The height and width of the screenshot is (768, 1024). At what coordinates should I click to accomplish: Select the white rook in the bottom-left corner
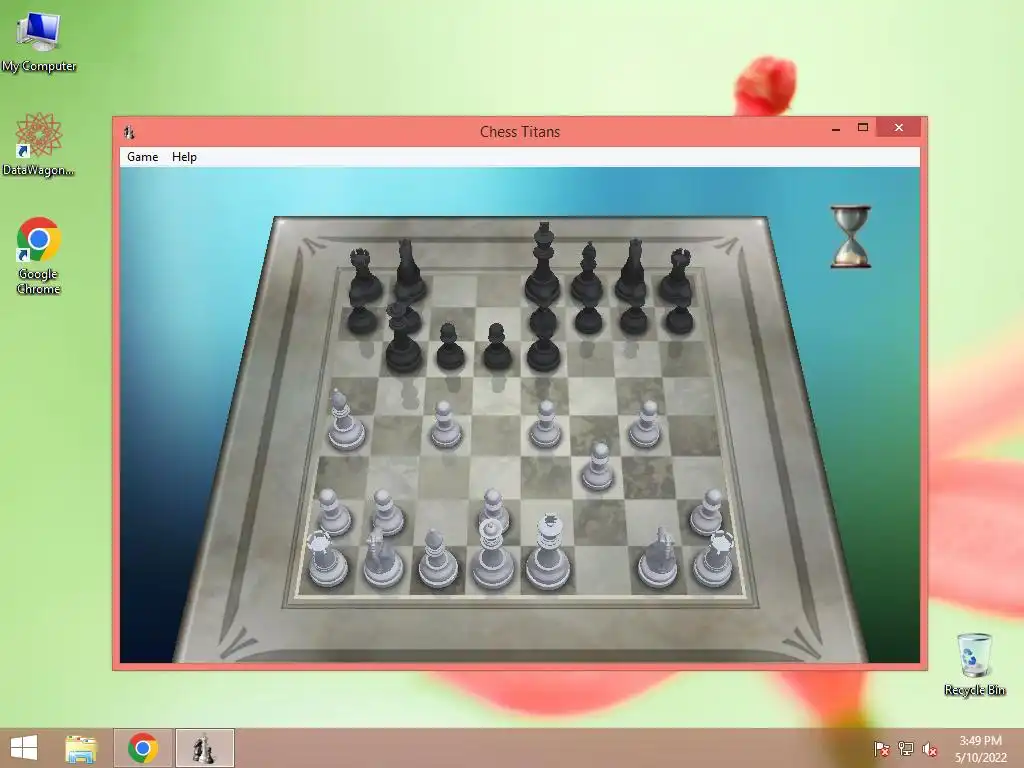(327, 559)
